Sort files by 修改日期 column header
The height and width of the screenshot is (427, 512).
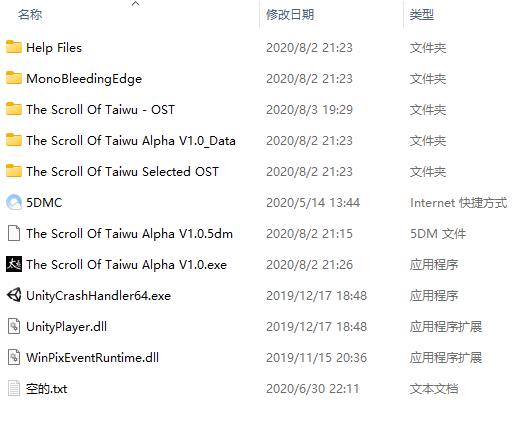point(290,14)
